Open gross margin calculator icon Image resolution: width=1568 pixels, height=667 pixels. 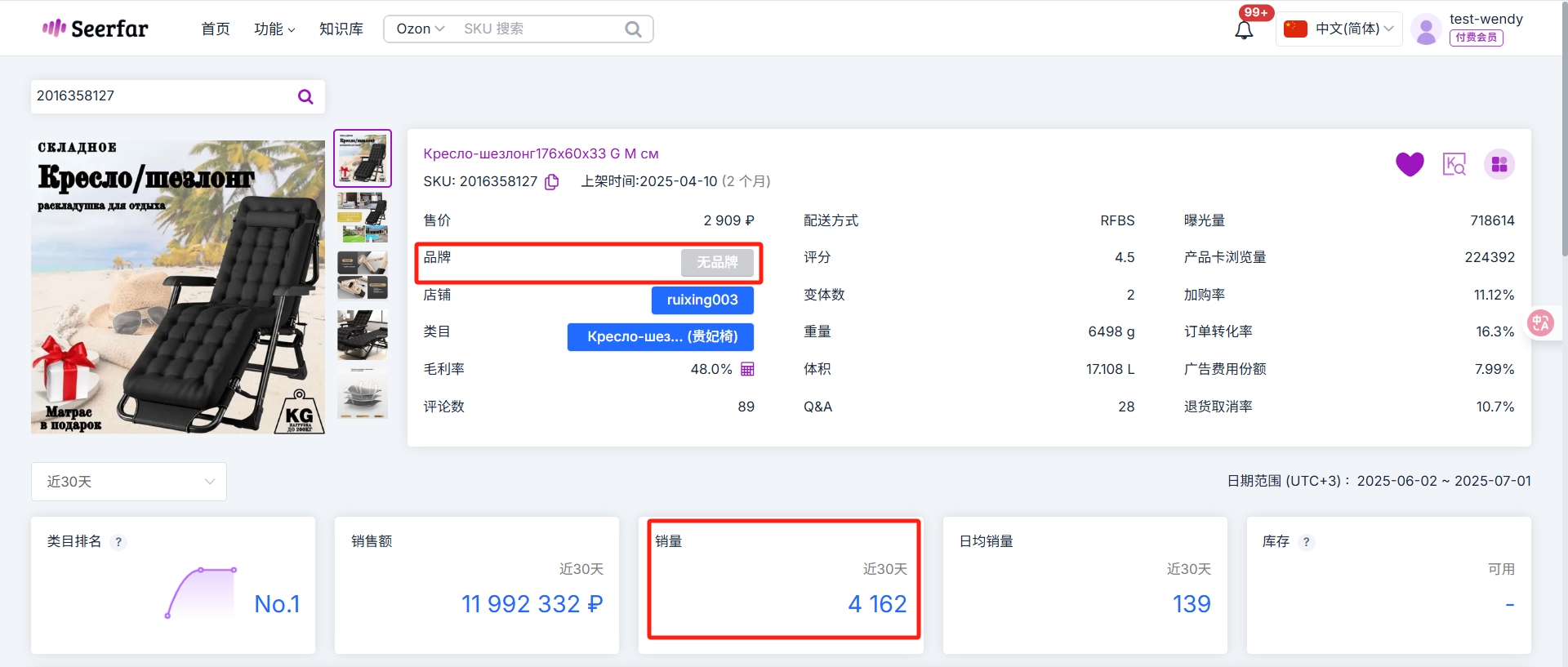pyautogui.click(x=747, y=369)
